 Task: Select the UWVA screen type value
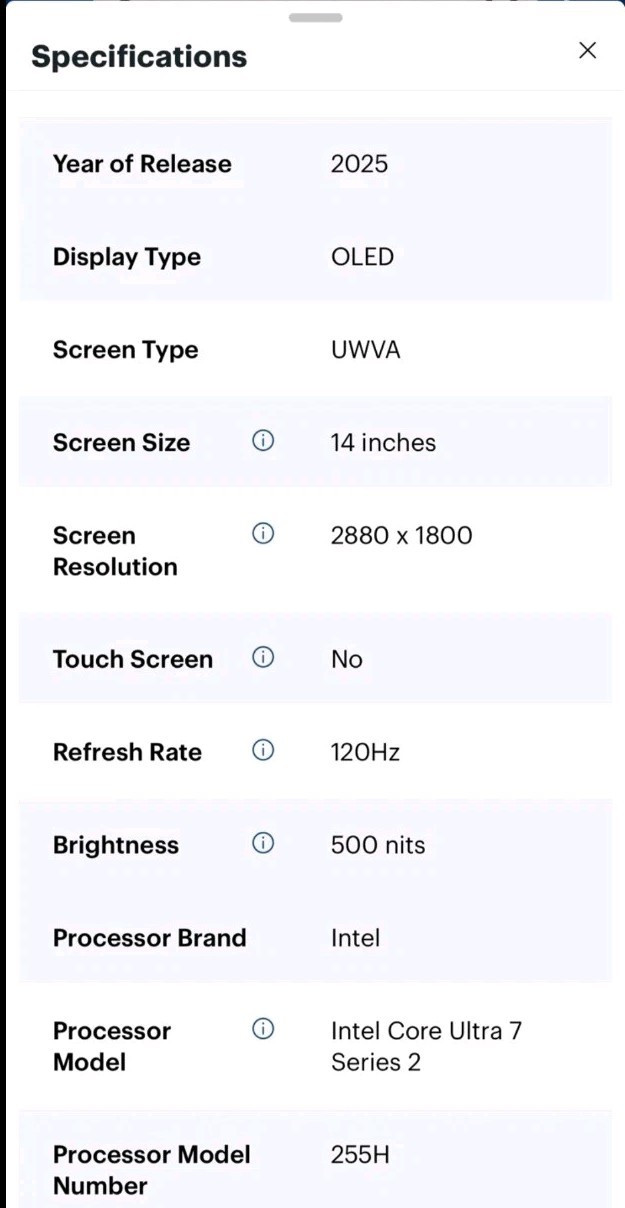point(365,350)
